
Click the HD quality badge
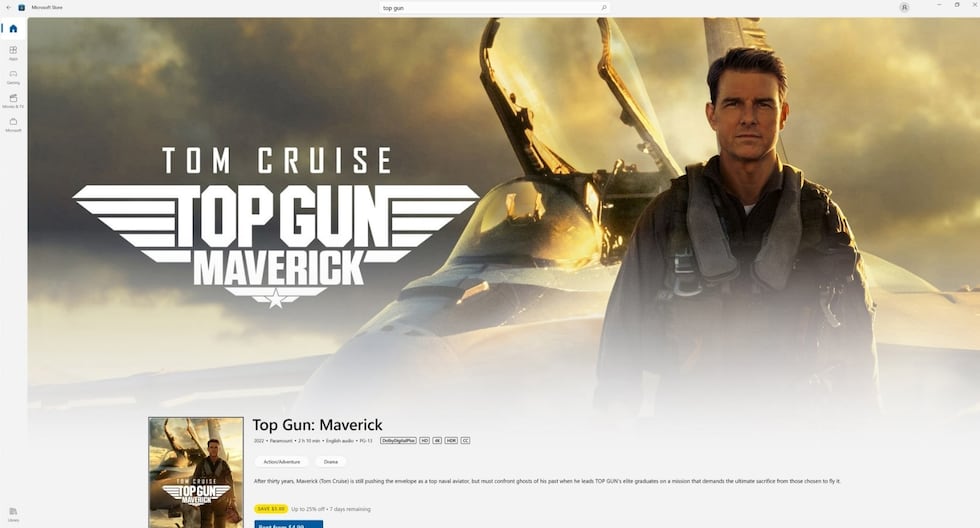point(424,441)
